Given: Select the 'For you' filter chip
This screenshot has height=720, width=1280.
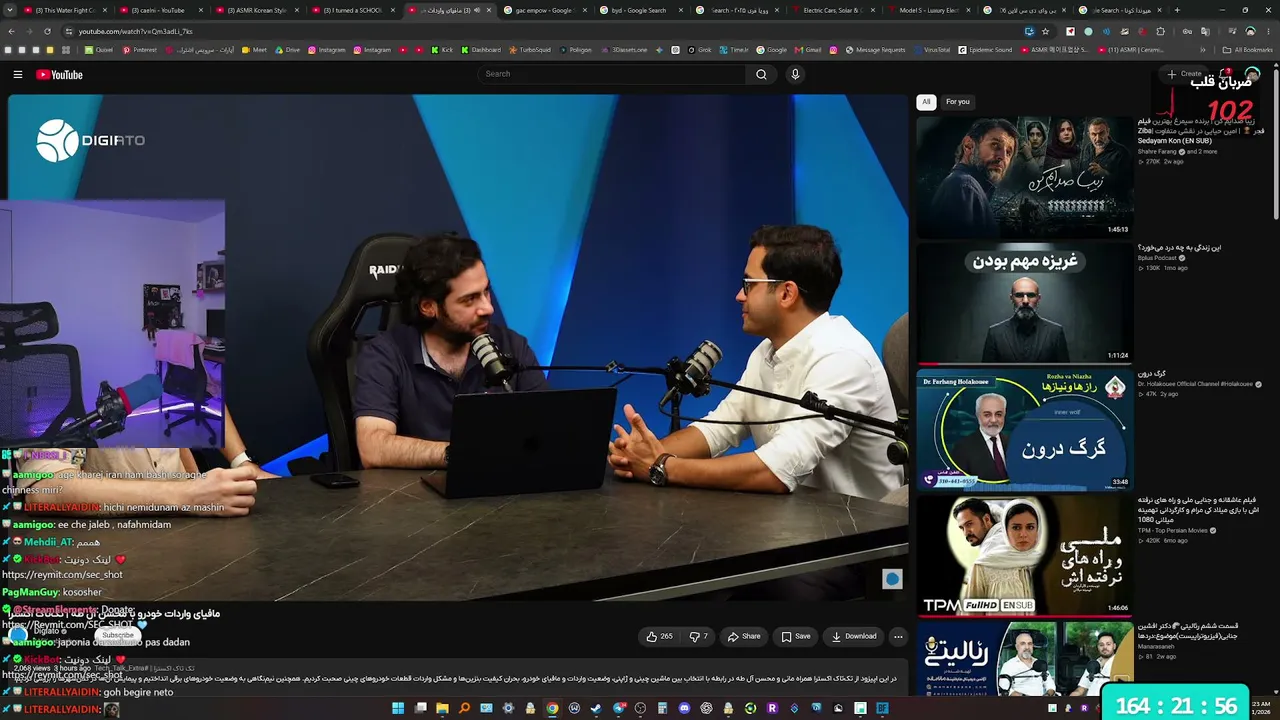Looking at the screenshot, I should 958,101.
